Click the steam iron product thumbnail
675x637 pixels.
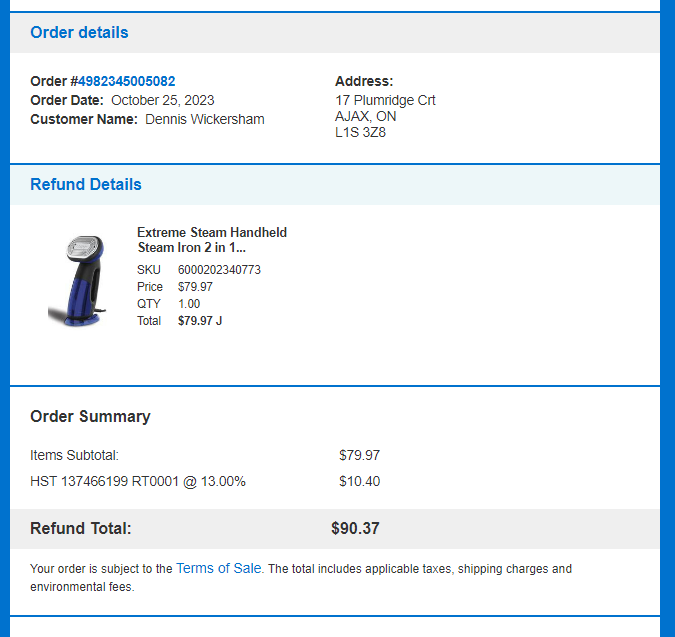point(77,280)
